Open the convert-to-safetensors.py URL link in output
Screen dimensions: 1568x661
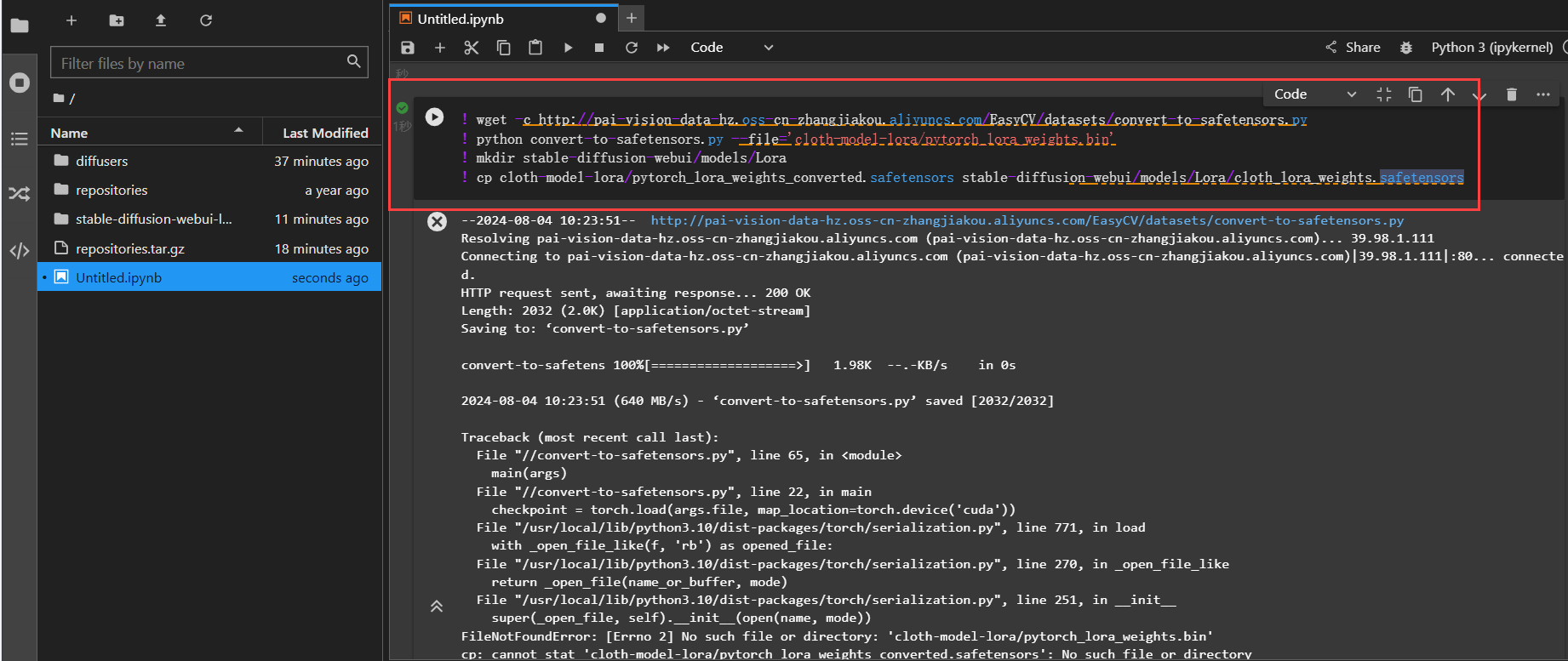click(1027, 220)
